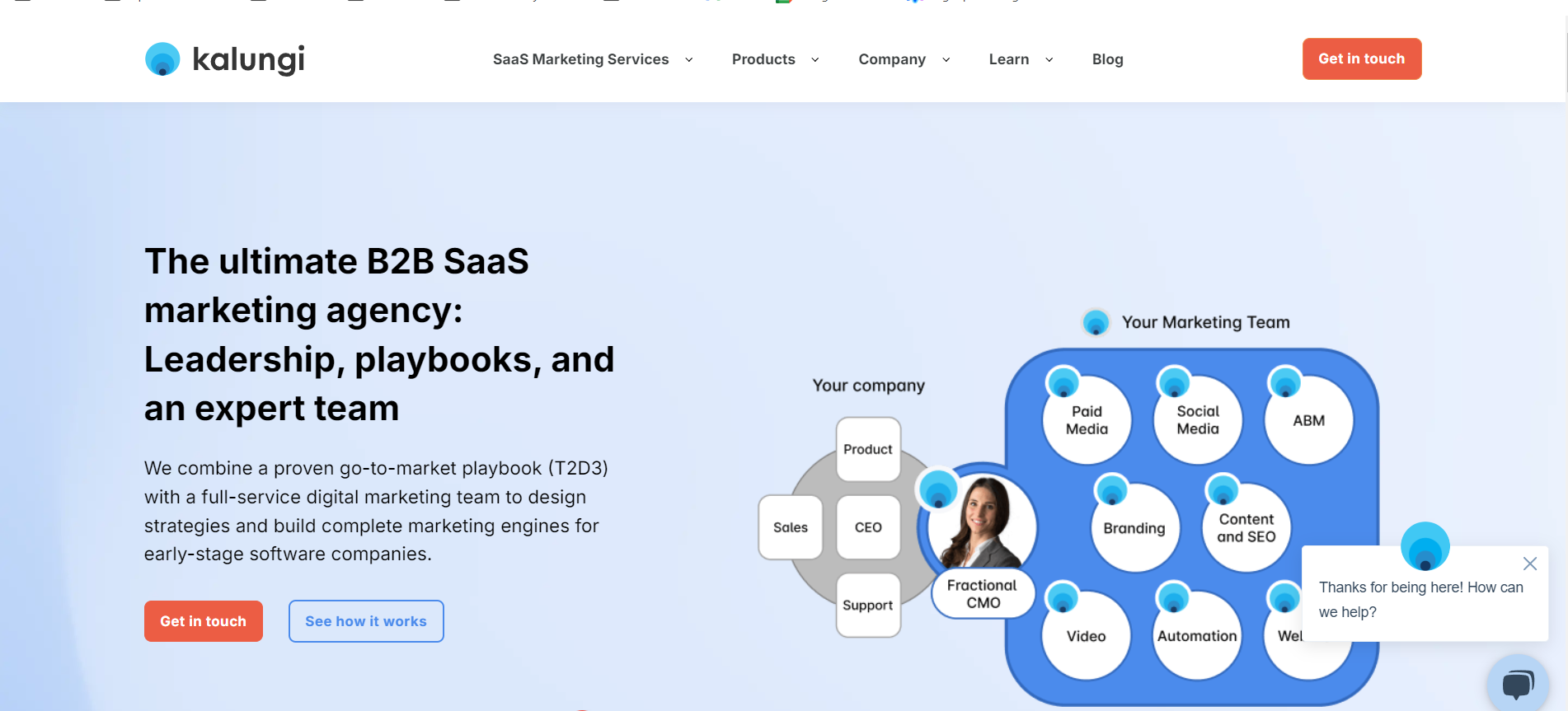This screenshot has width=1568, height=711.
Task: Click the Branding circle
Action: [x=1135, y=528]
